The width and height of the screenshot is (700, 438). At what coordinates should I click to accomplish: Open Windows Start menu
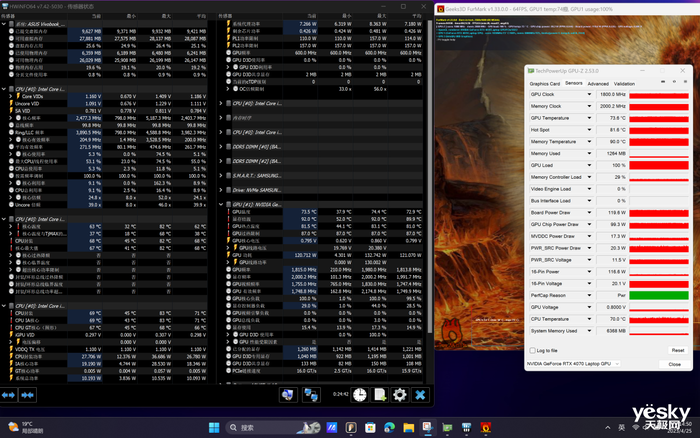tap(214, 428)
